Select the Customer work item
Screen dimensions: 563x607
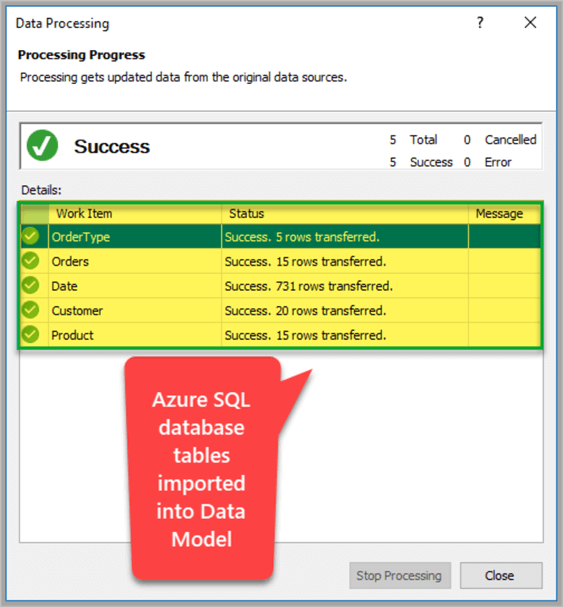pyautogui.click(x=77, y=311)
